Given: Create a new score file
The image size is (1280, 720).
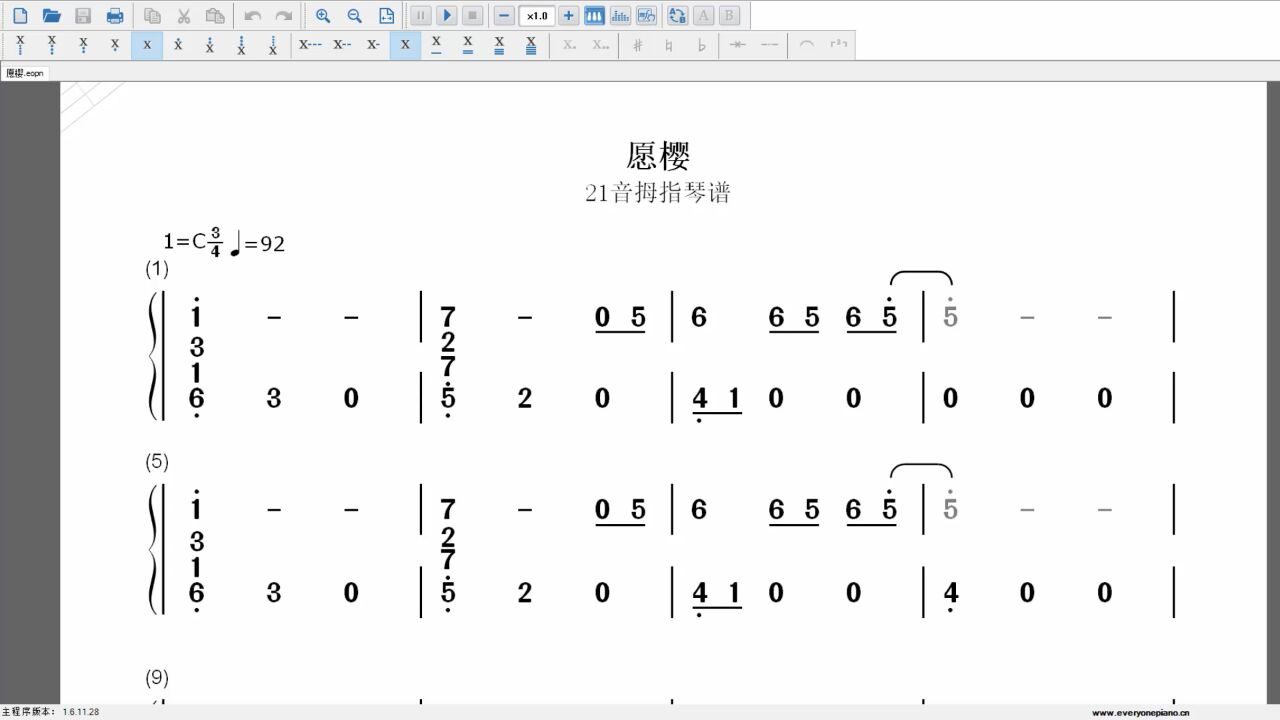Looking at the screenshot, I should 20,15.
